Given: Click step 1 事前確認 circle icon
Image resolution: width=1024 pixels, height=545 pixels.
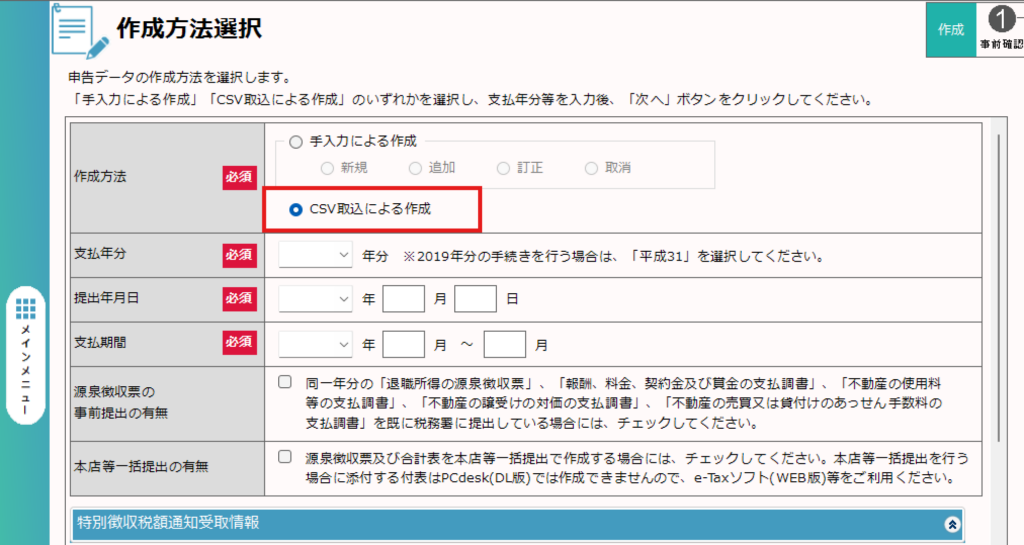Looking at the screenshot, I should 1004,20.
